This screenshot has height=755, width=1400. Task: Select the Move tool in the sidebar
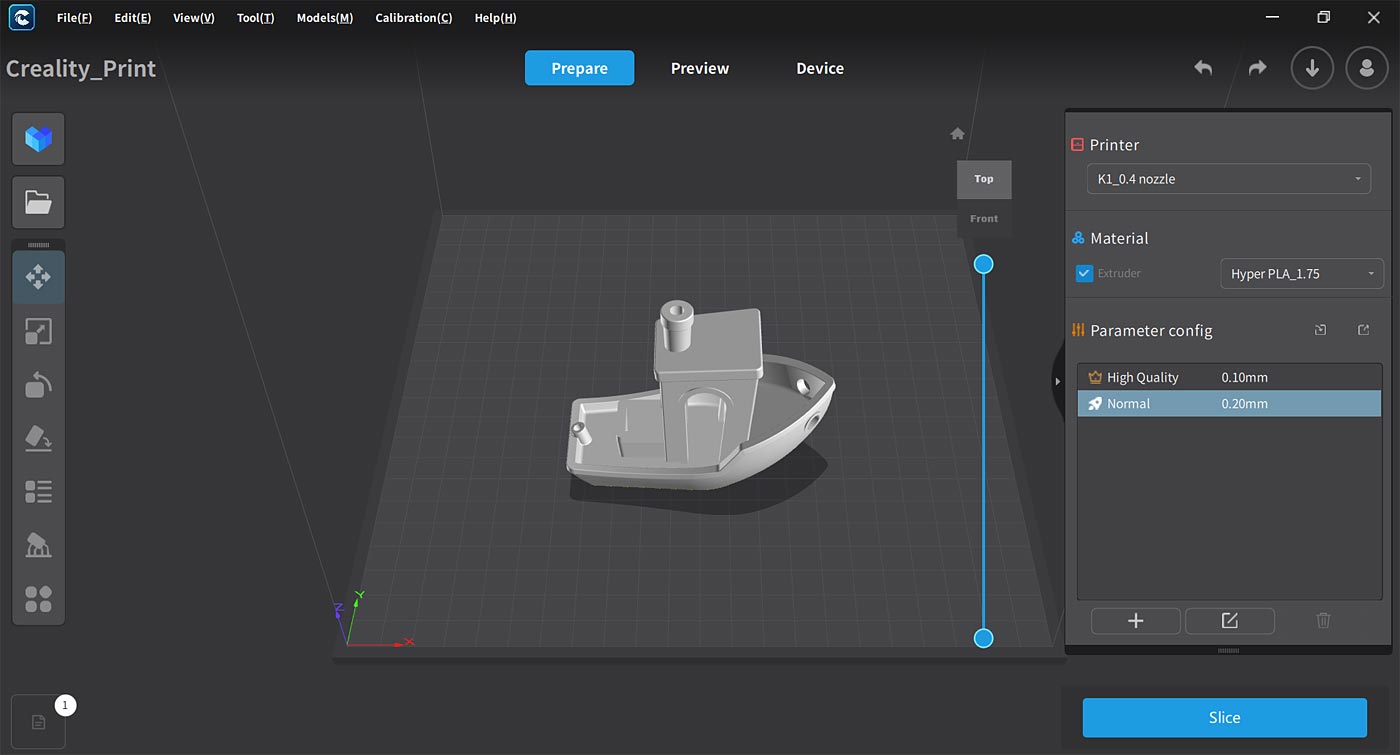pyautogui.click(x=38, y=277)
